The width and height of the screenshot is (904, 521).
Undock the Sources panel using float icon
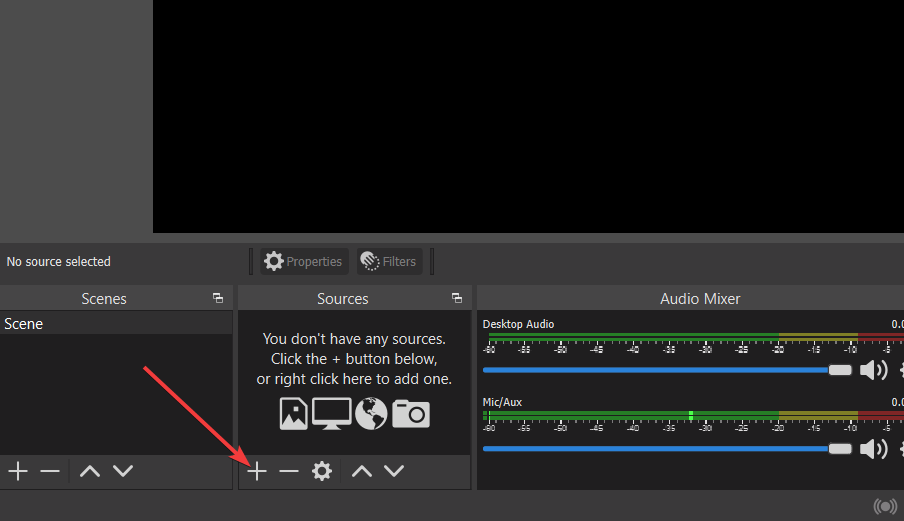(x=457, y=298)
